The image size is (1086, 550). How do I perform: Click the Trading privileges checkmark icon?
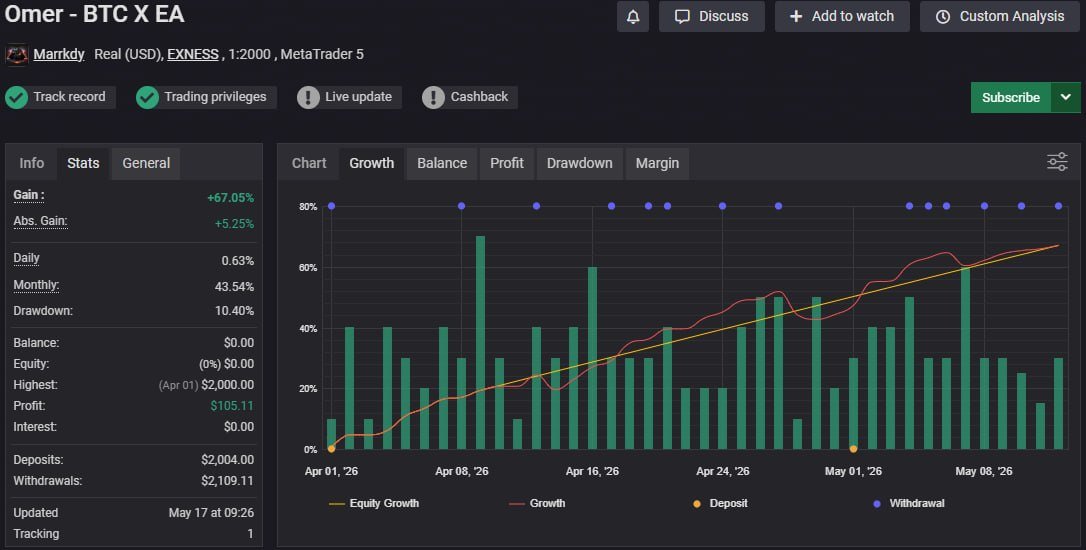point(148,98)
